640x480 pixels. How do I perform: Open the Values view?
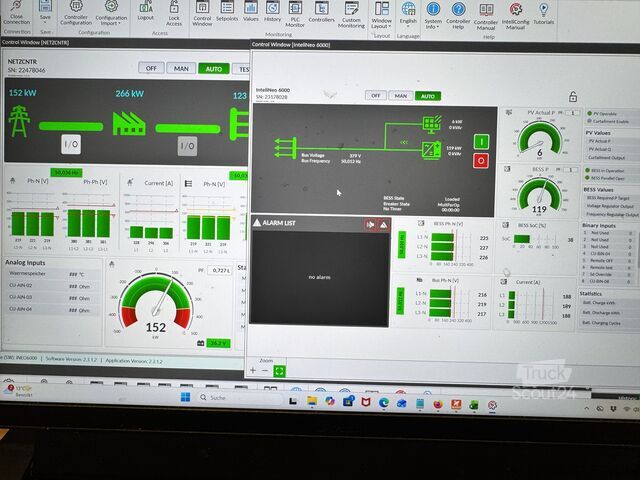pyautogui.click(x=251, y=11)
